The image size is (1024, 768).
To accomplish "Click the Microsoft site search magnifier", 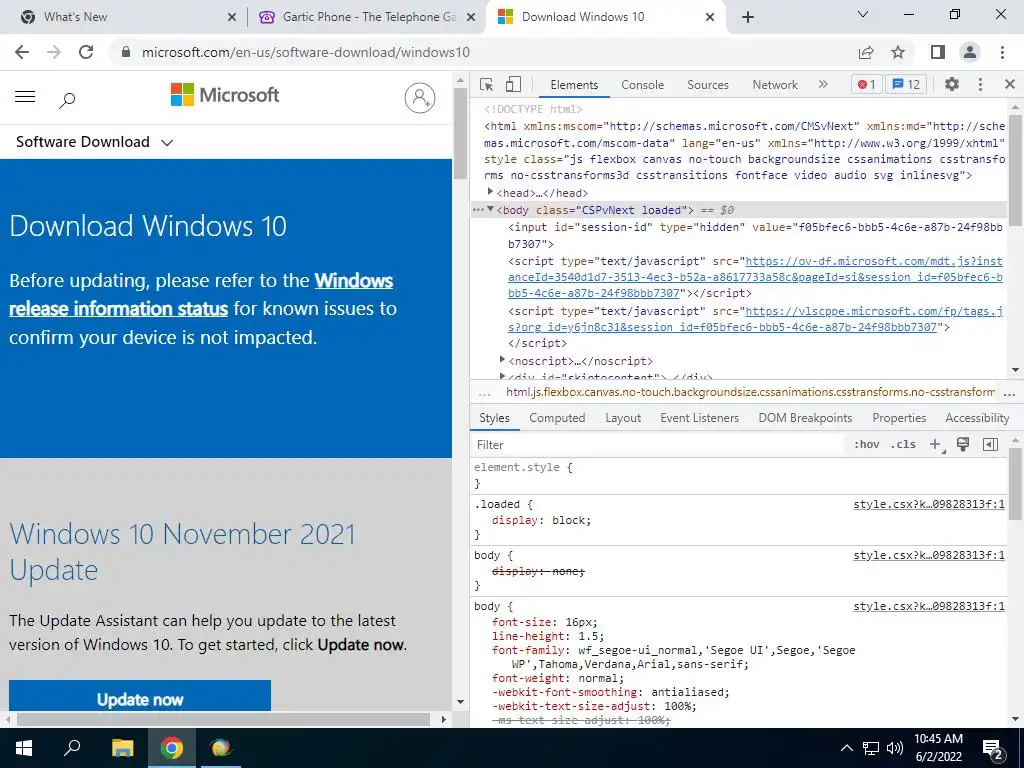I will tap(67, 100).
